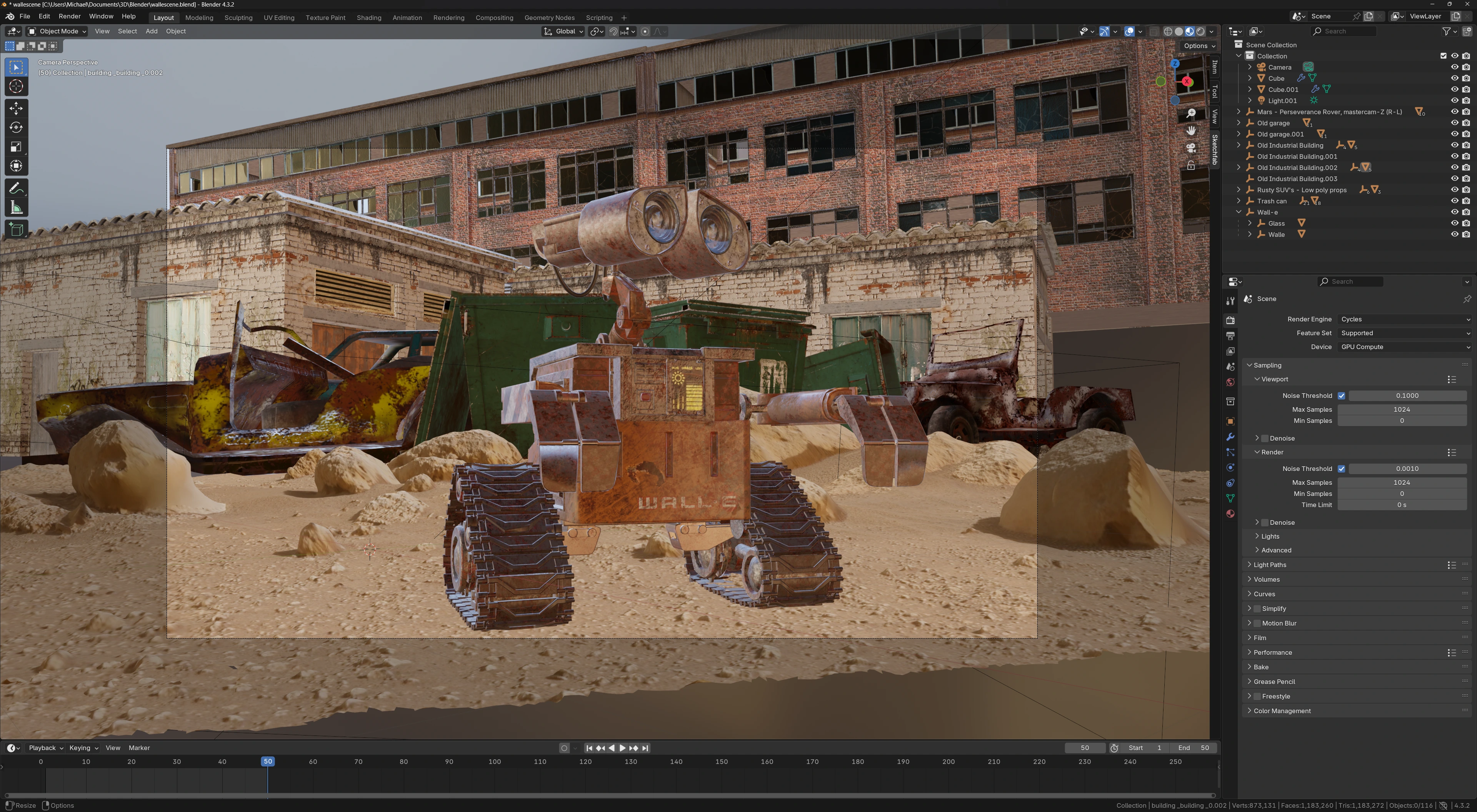Switch to the Geometry Nodes workspace tab
This screenshot has height=812, width=1477.
[x=549, y=18]
